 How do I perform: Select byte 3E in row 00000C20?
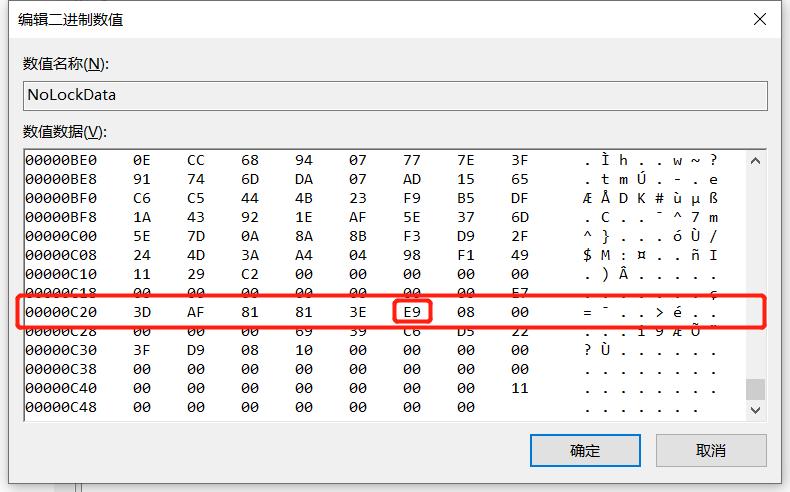[358, 312]
